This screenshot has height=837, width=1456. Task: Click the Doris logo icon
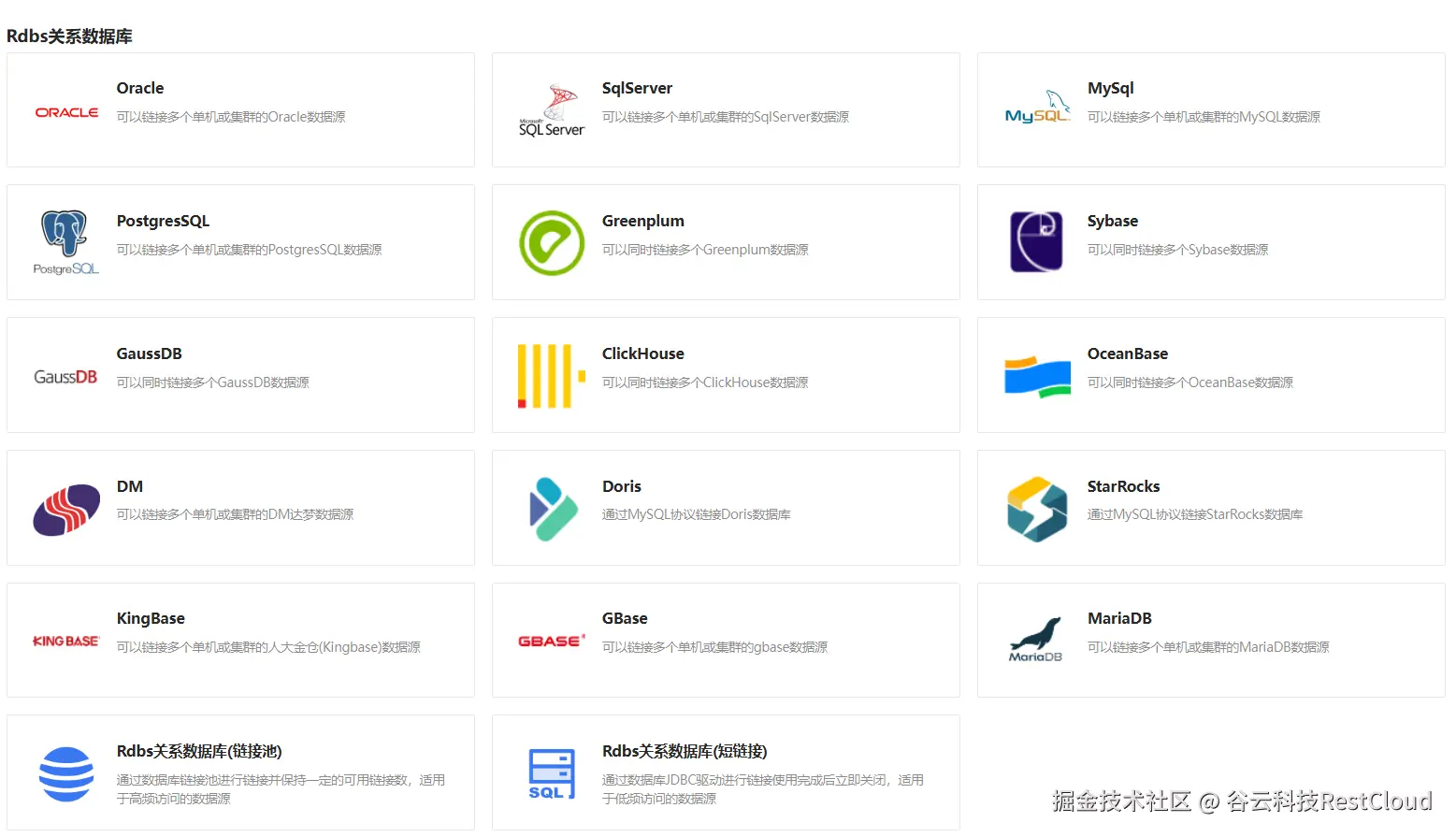(552, 509)
